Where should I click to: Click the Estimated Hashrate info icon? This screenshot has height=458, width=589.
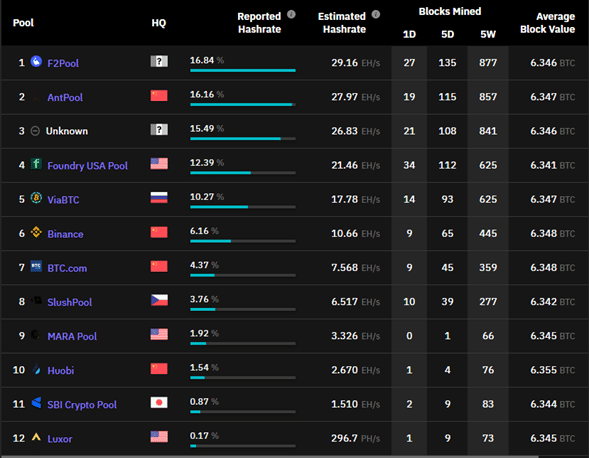(376, 15)
